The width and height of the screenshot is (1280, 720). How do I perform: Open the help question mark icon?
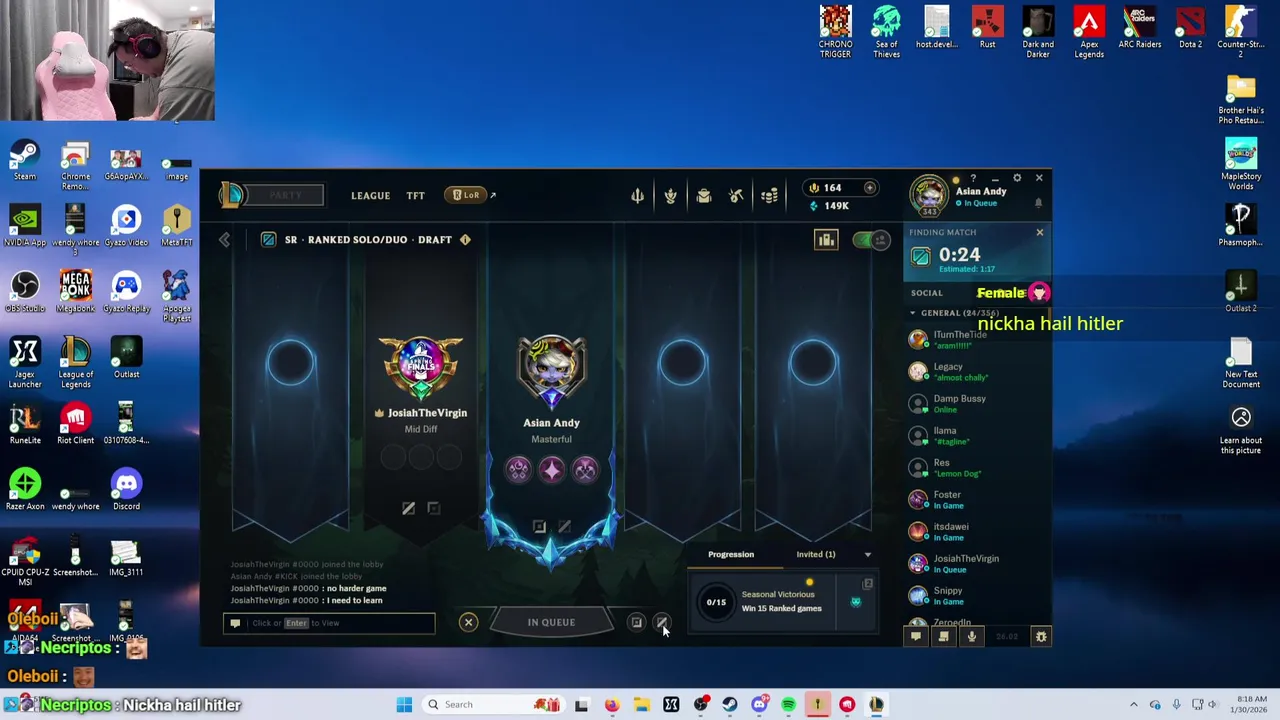973,178
